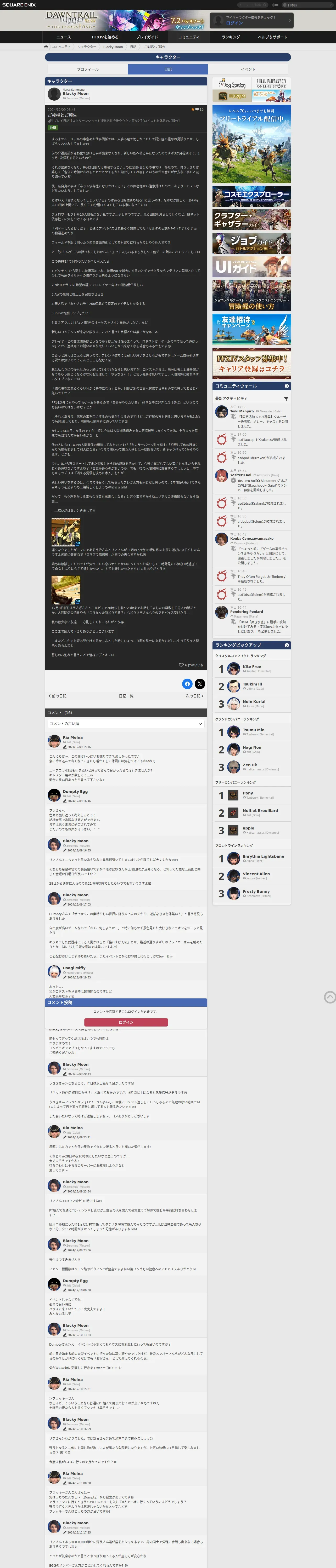Viewport: 336px width, 1568px height.
Task: Open the 日記一覧 diary list link
Action: click(x=126, y=696)
